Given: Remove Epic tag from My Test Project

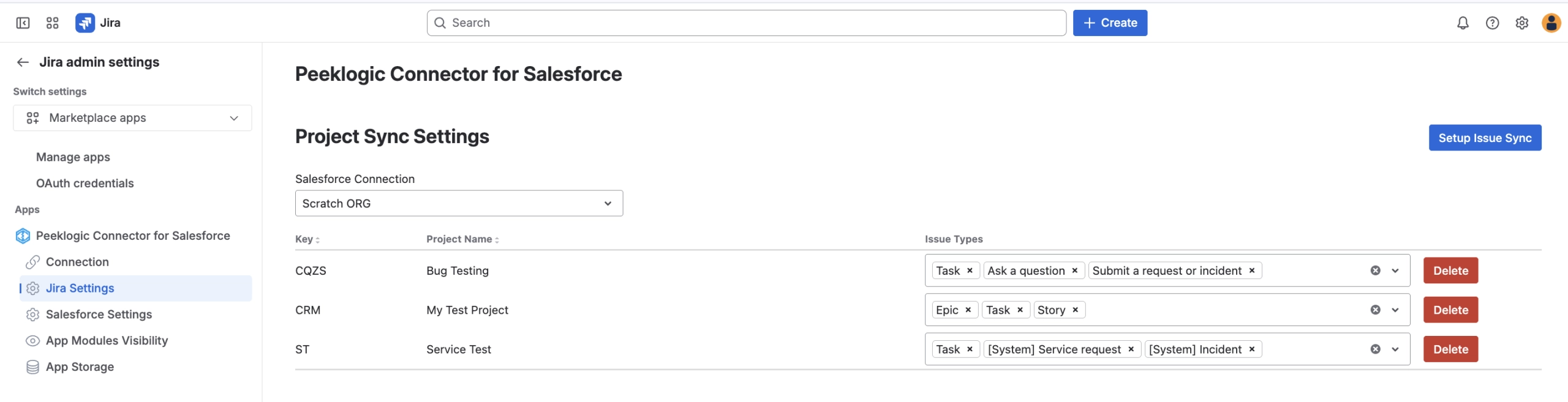Looking at the screenshot, I should click(x=968, y=310).
